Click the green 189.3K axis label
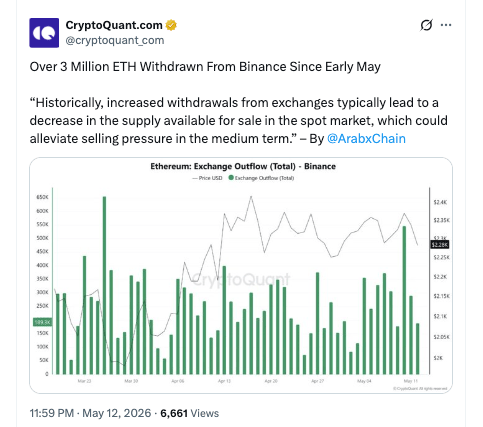This screenshot has height=427, width=483. [x=42, y=322]
